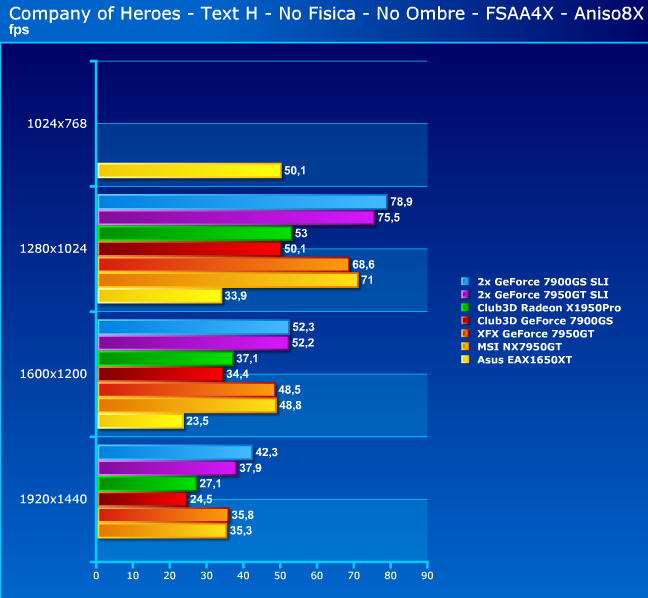Click the 1600x1200 axis label
This screenshot has height=598, width=648.
(53, 374)
